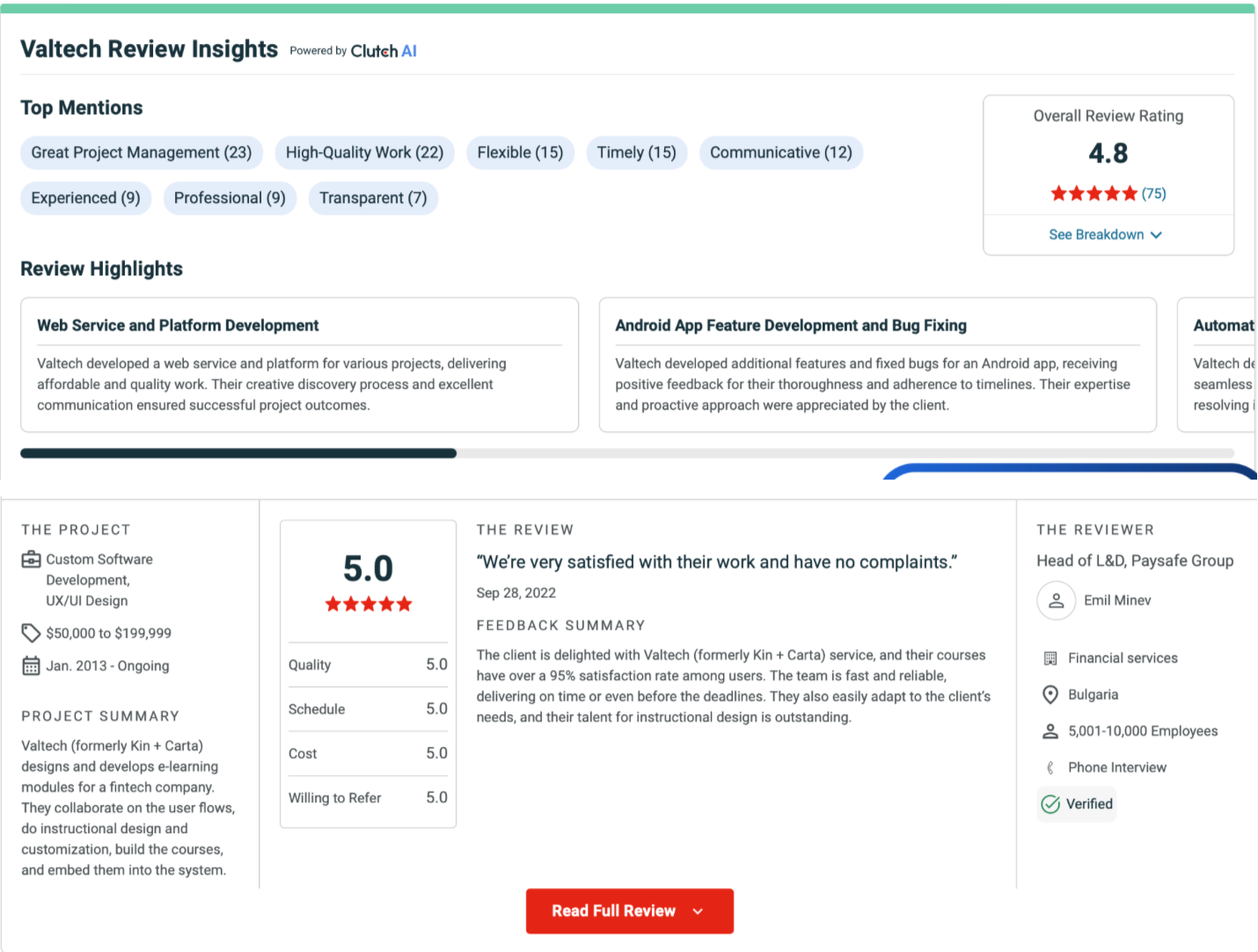The height and width of the screenshot is (952, 1258).
Task: Click the location pin icon beside Bulgaria
Action: tap(1050, 695)
